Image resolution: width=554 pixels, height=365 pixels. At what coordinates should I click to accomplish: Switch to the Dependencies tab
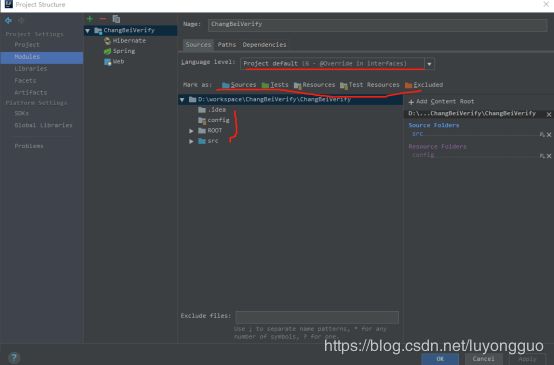click(264, 45)
